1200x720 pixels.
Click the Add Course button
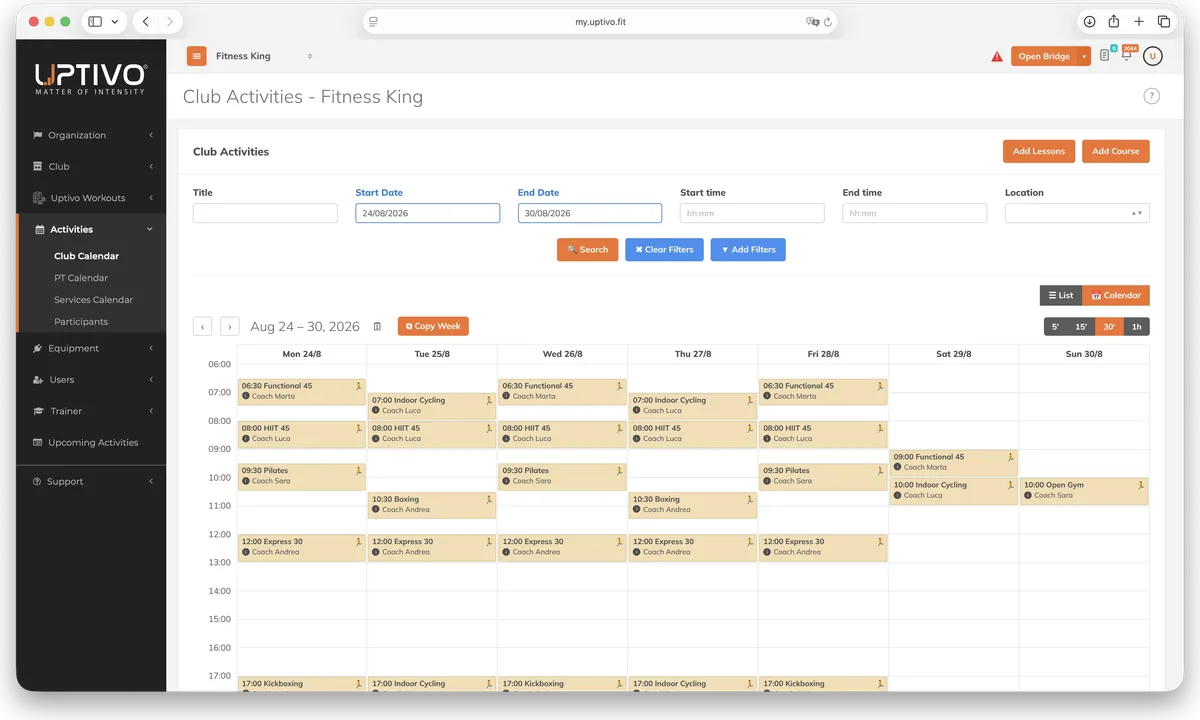pos(1116,151)
